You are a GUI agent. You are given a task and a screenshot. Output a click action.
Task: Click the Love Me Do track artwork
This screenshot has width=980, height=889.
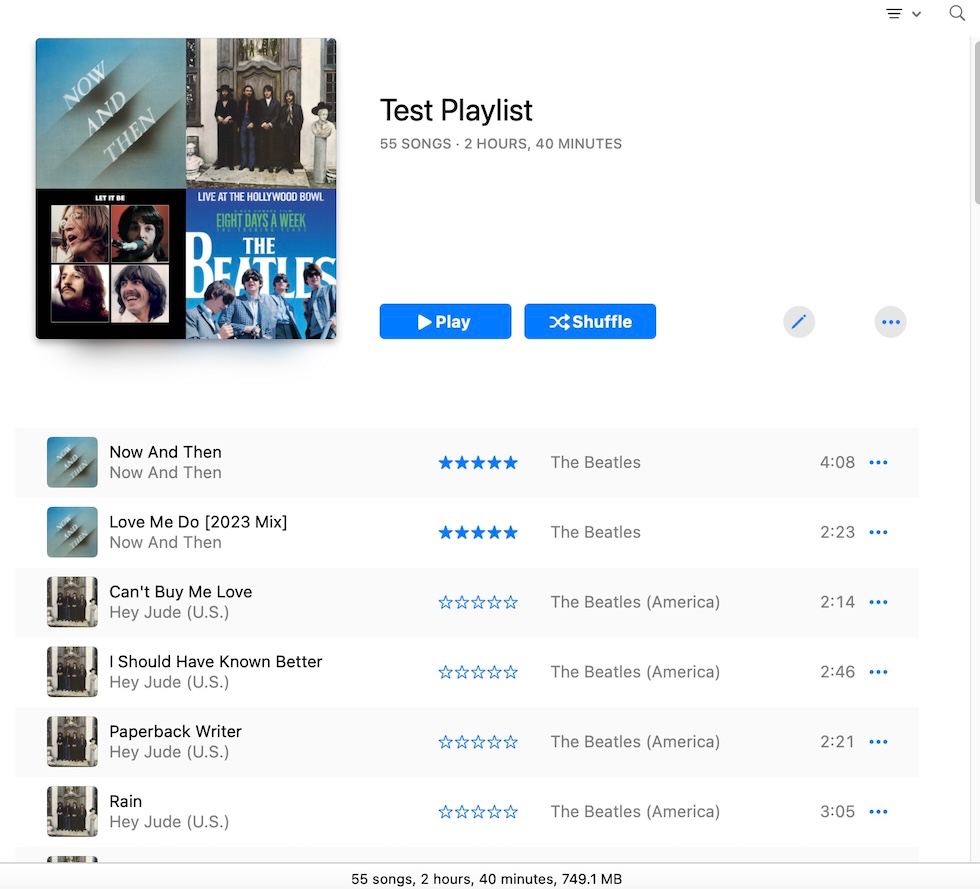(x=72, y=532)
